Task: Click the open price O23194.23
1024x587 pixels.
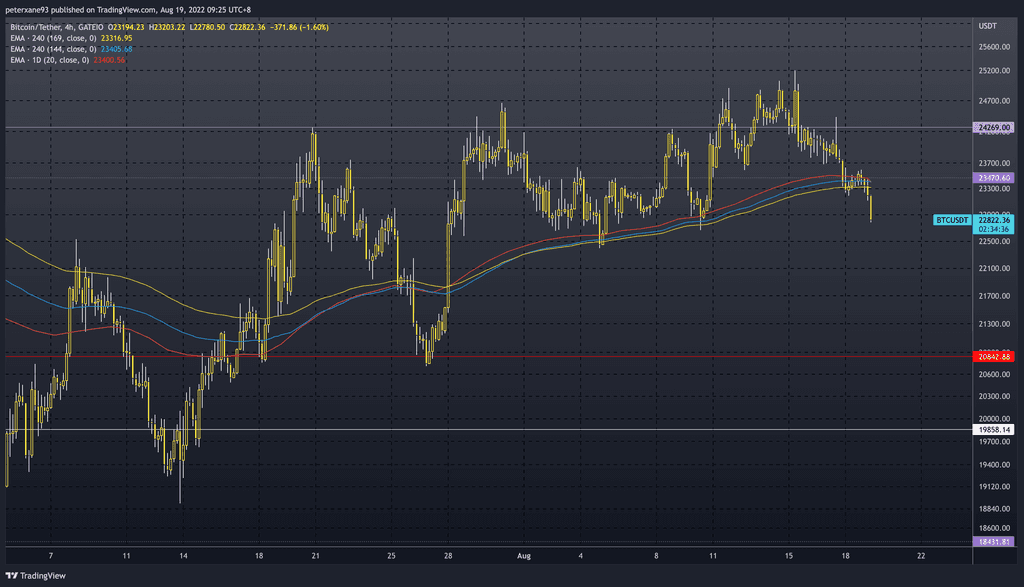Action: pyautogui.click(x=126, y=27)
